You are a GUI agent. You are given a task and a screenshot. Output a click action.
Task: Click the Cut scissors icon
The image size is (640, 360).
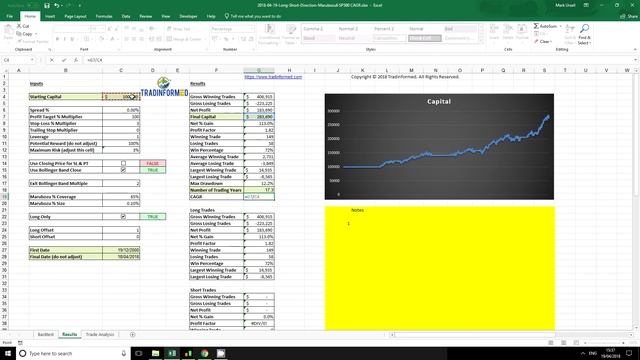click(x=19, y=26)
